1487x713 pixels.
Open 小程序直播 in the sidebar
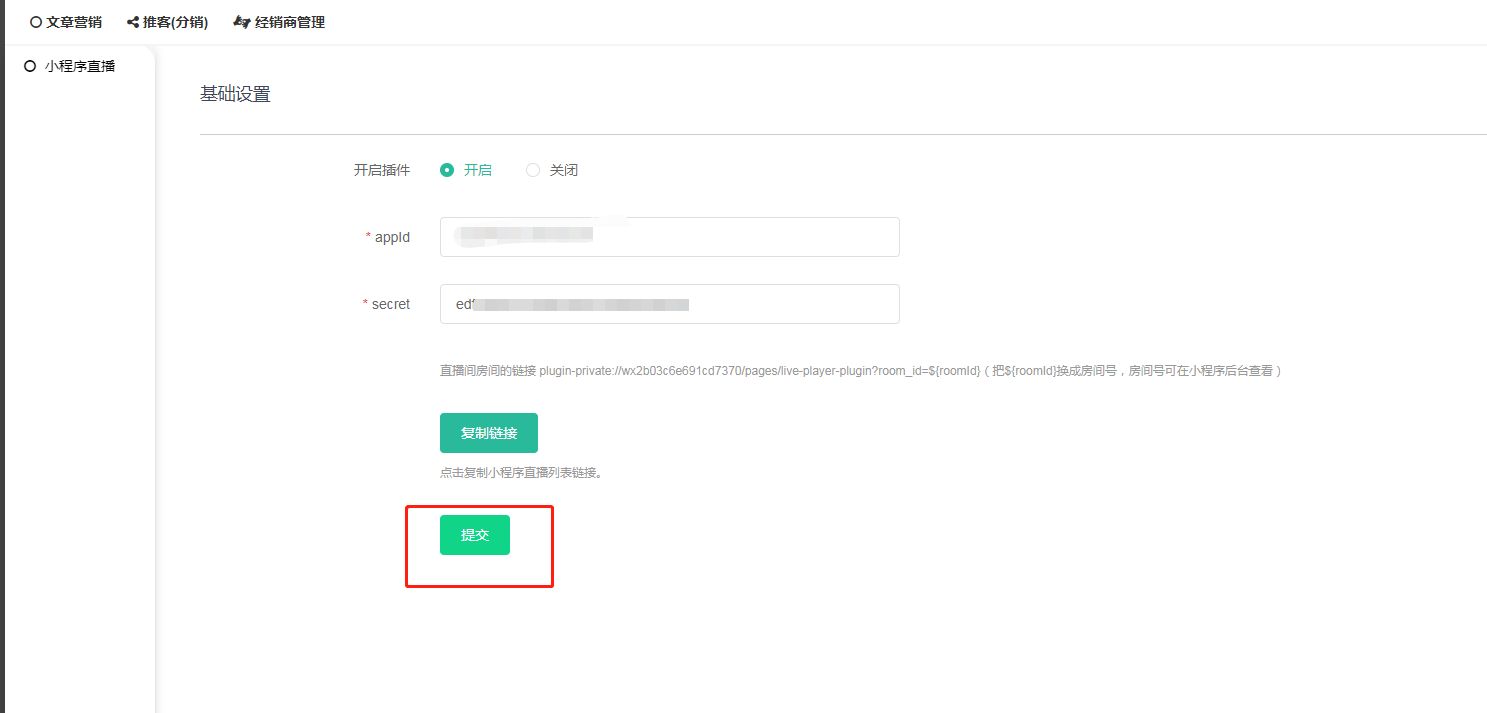[x=80, y=67]
